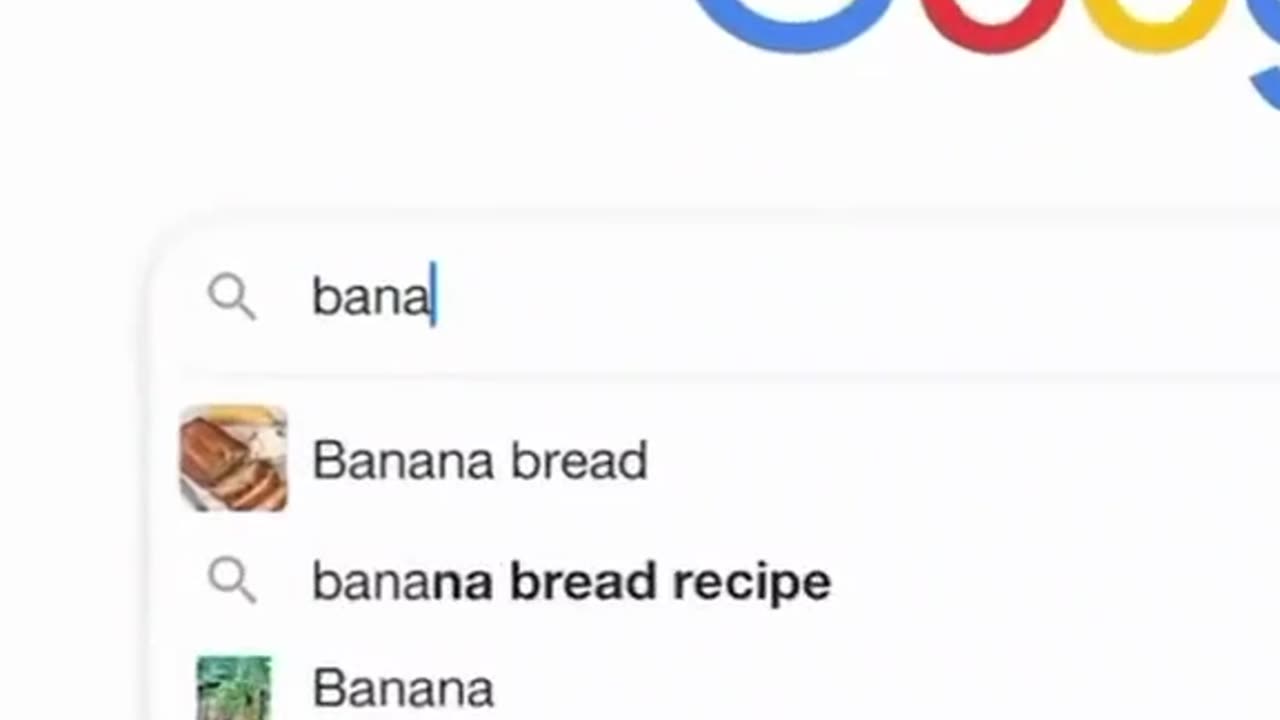The image size is (1280, 720).
Task: Click the magnifier icon in the search box
Action: point(232,298)
